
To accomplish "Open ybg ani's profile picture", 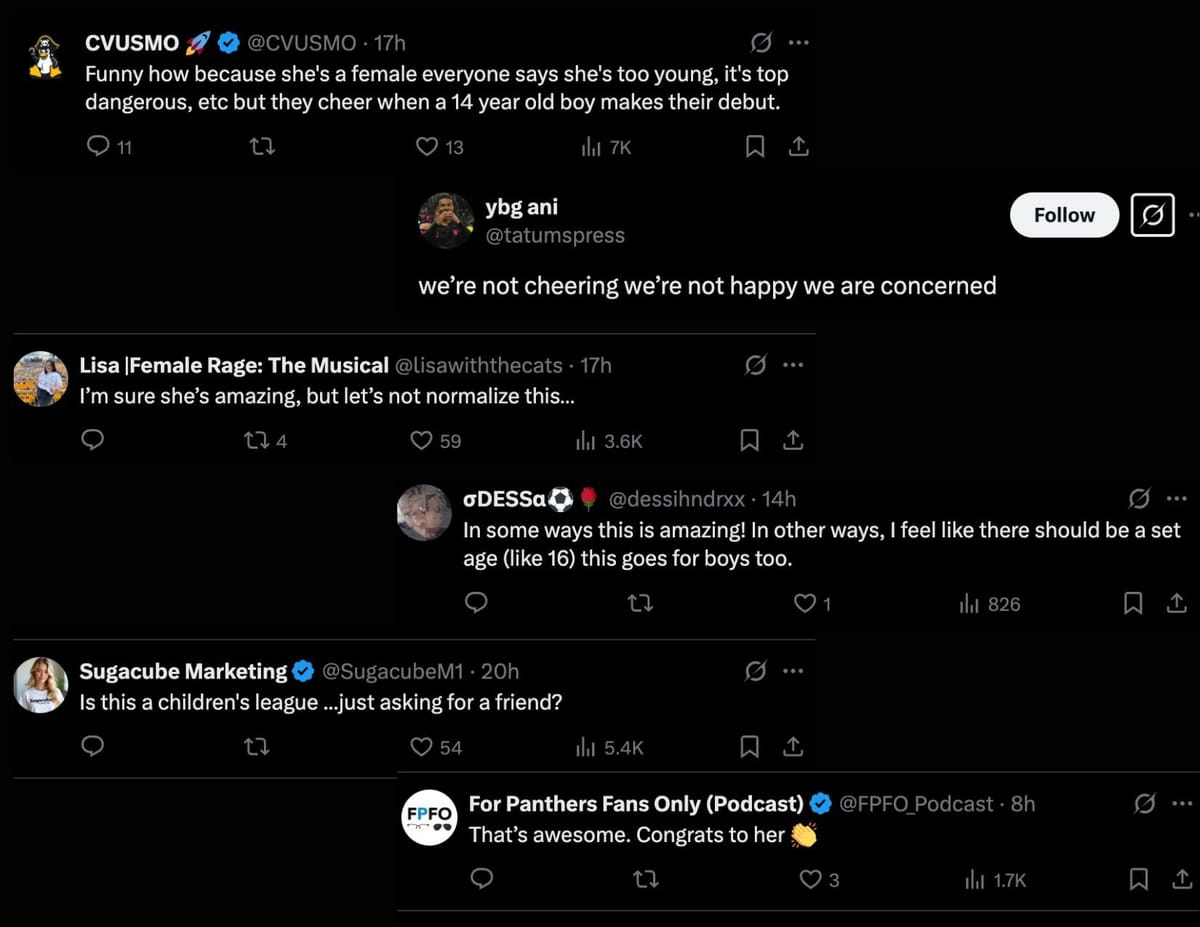I will click(x=446, y=221).
